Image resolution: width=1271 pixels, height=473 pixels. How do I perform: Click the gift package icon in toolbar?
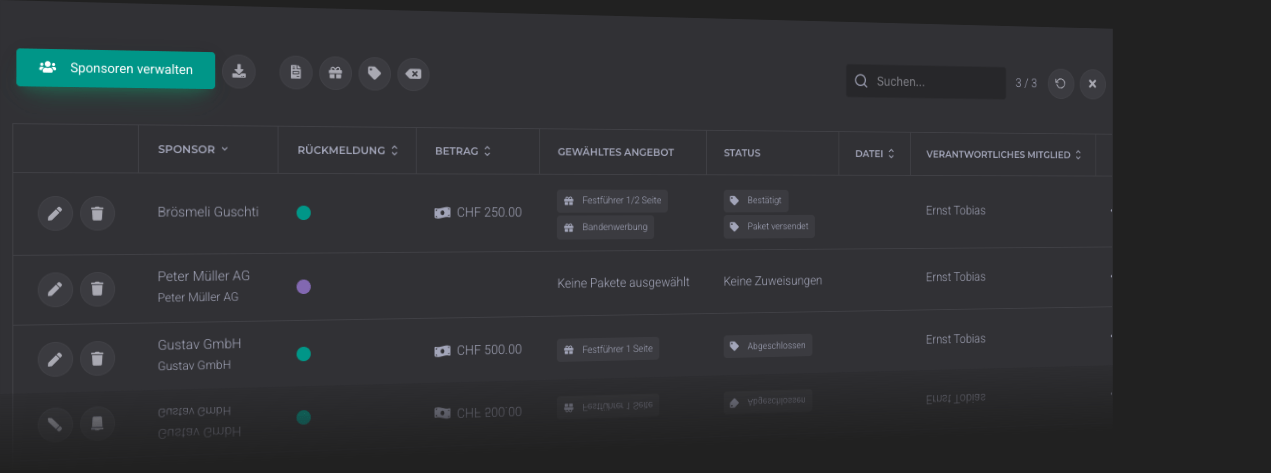coord(336,73)
